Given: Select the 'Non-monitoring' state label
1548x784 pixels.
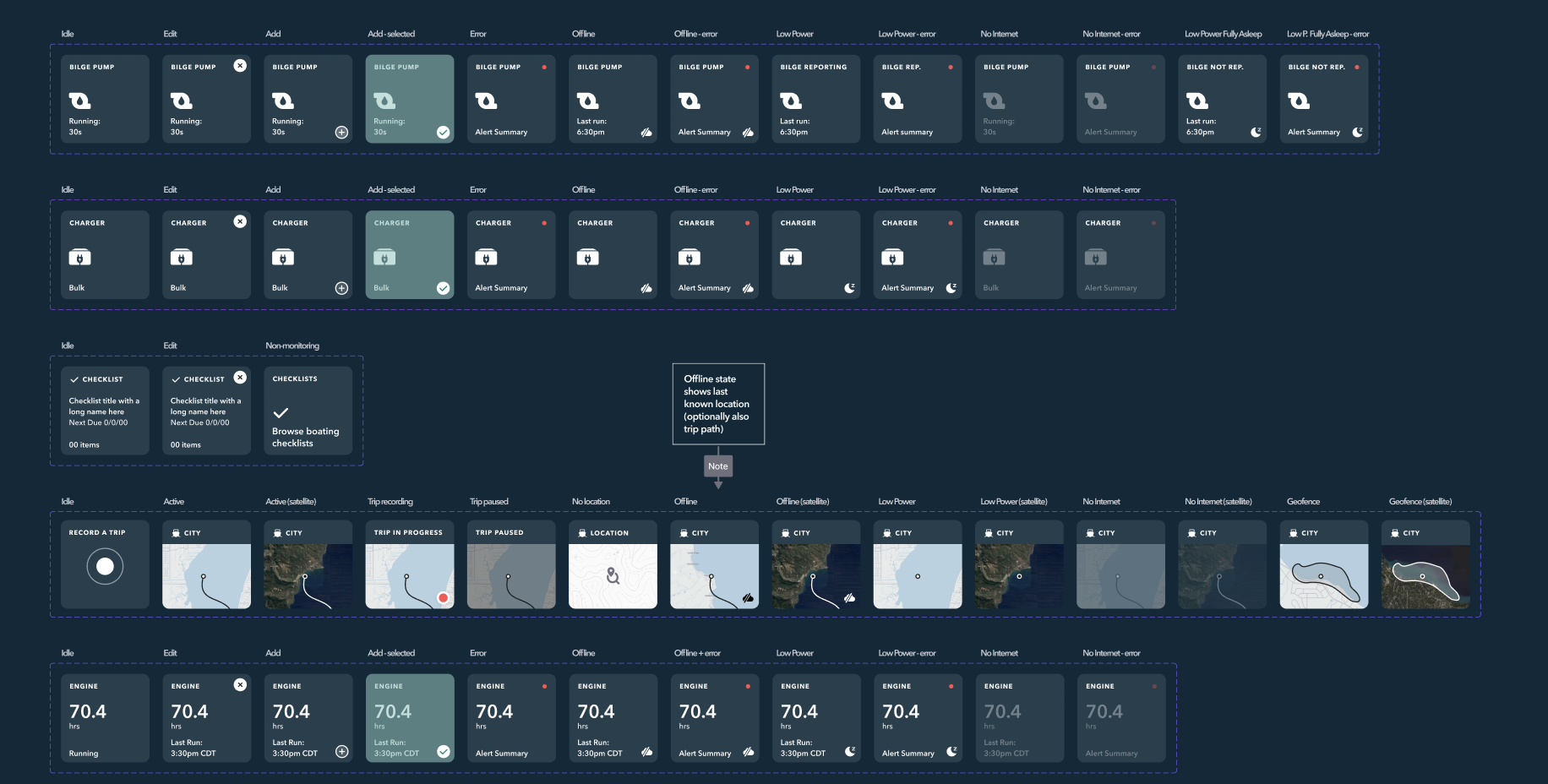Looking at the screenshot, I should click(x=292, y=346).
